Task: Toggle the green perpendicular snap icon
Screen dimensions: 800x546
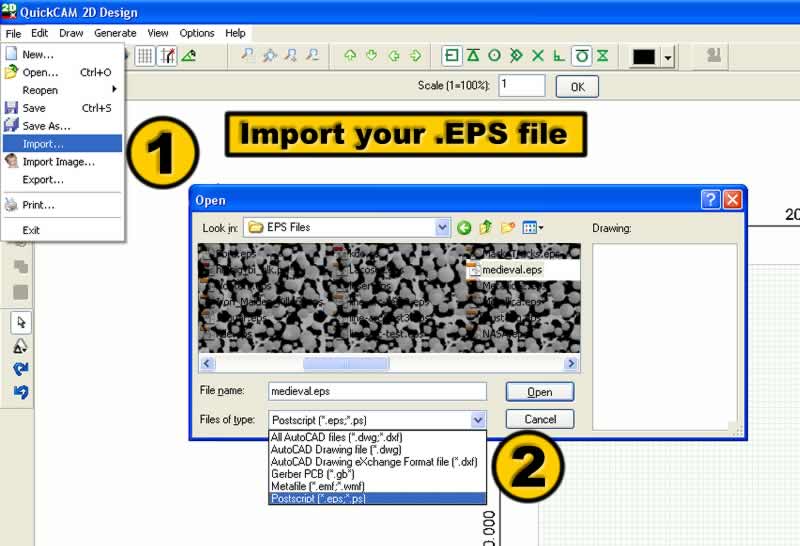Action: 559,56
